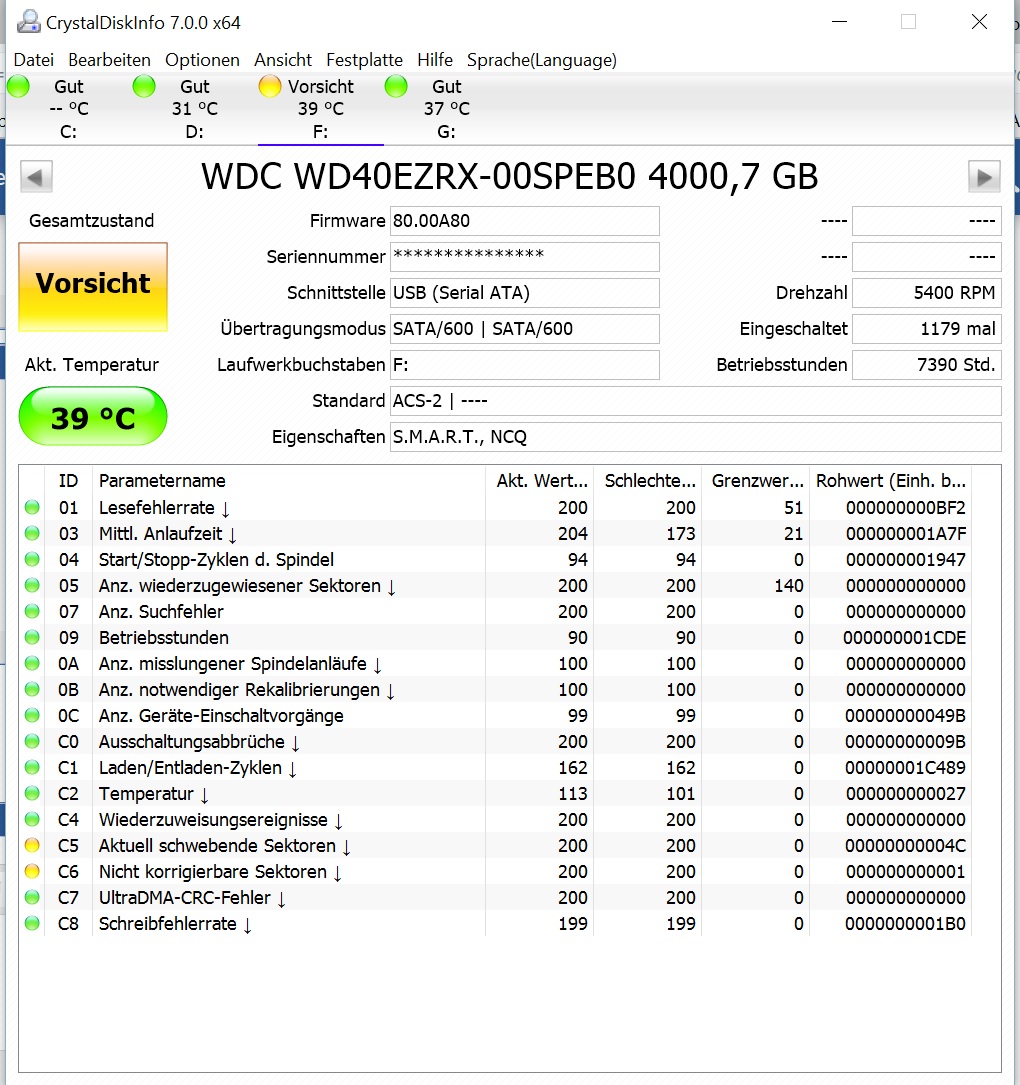
Task: Click green status dot of Mittl. Anlaufzeit row
Action: coord(32,534)
